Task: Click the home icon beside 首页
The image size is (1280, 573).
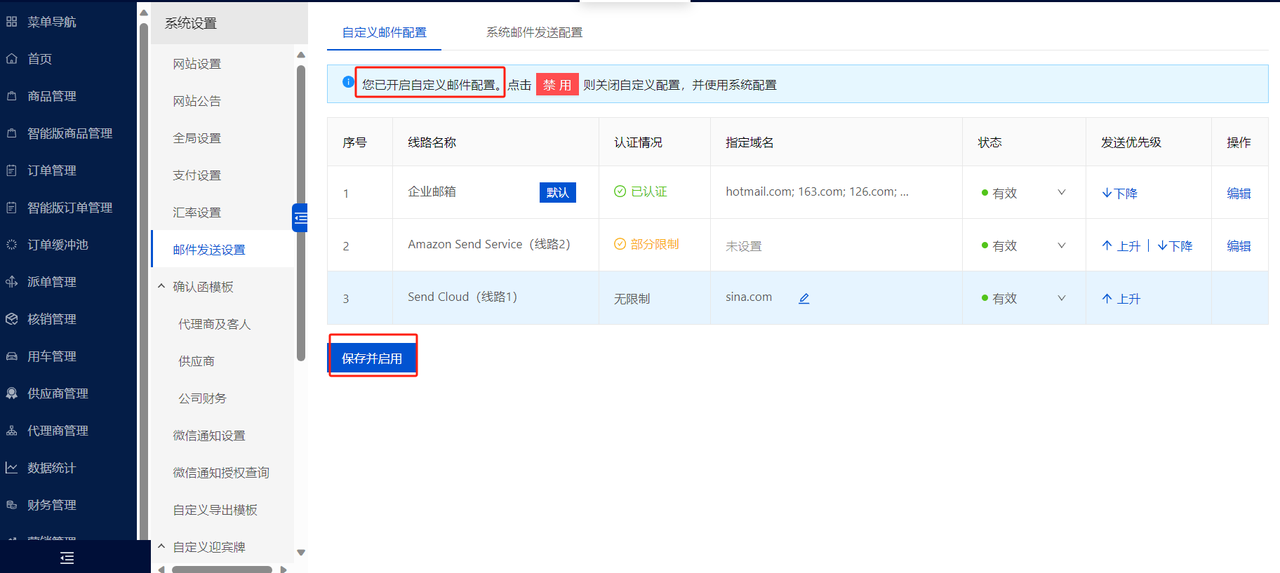Action: (x=12, y=59)
